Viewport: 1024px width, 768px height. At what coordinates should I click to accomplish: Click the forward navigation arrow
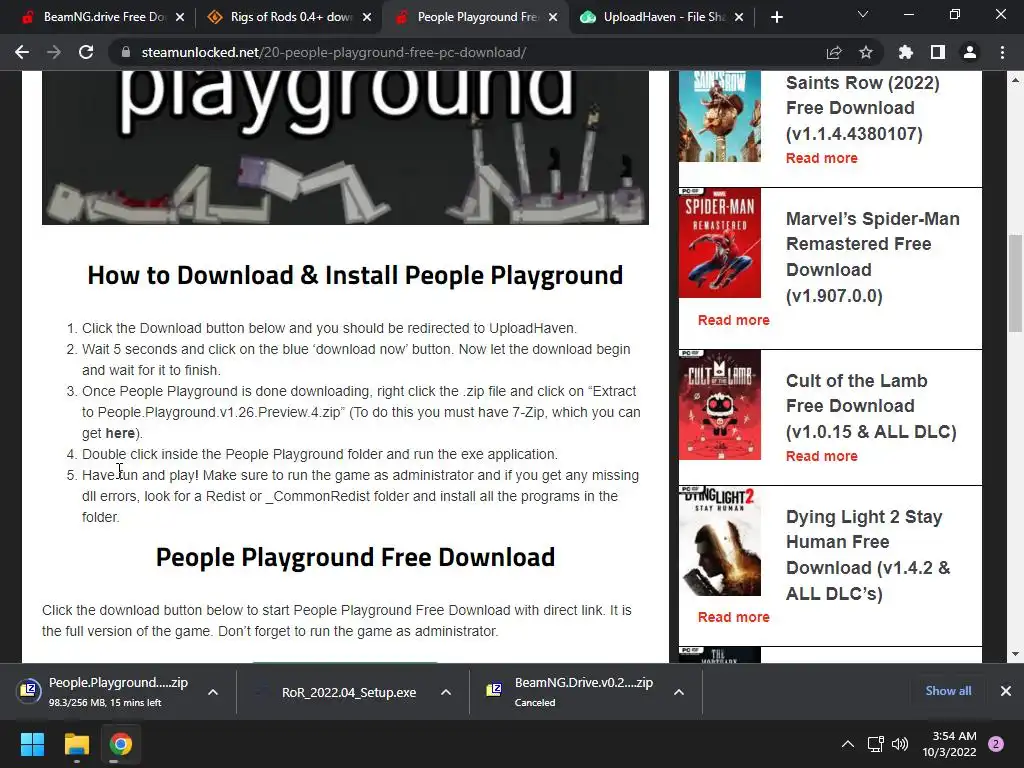(x=54, y=52)
